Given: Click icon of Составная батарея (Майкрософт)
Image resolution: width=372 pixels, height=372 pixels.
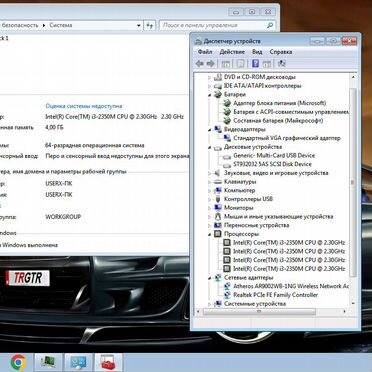Looking at the screenshot, I should [227, 120].
